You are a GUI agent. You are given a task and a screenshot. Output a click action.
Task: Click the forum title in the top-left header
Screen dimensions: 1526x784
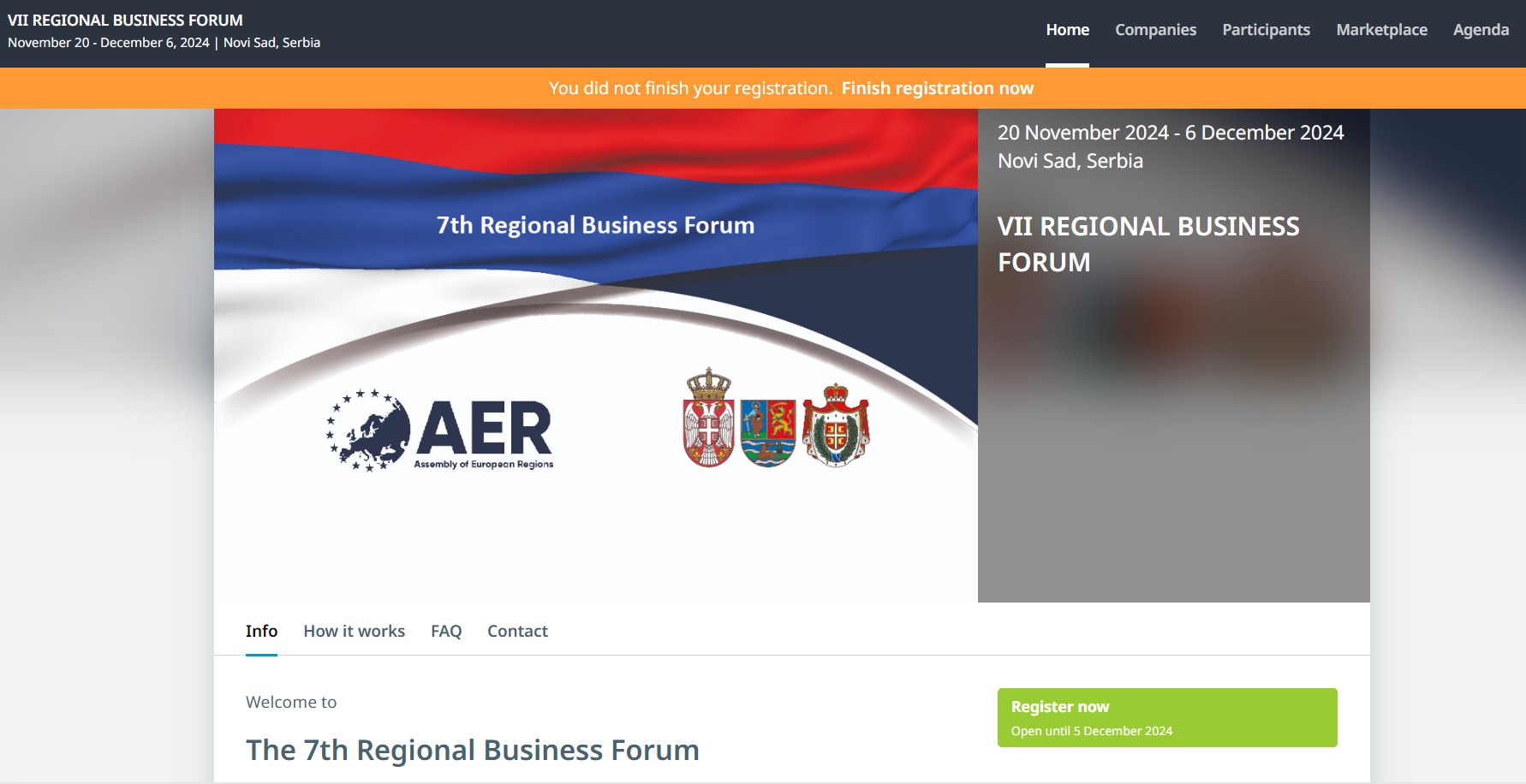[x=125, y=20]
